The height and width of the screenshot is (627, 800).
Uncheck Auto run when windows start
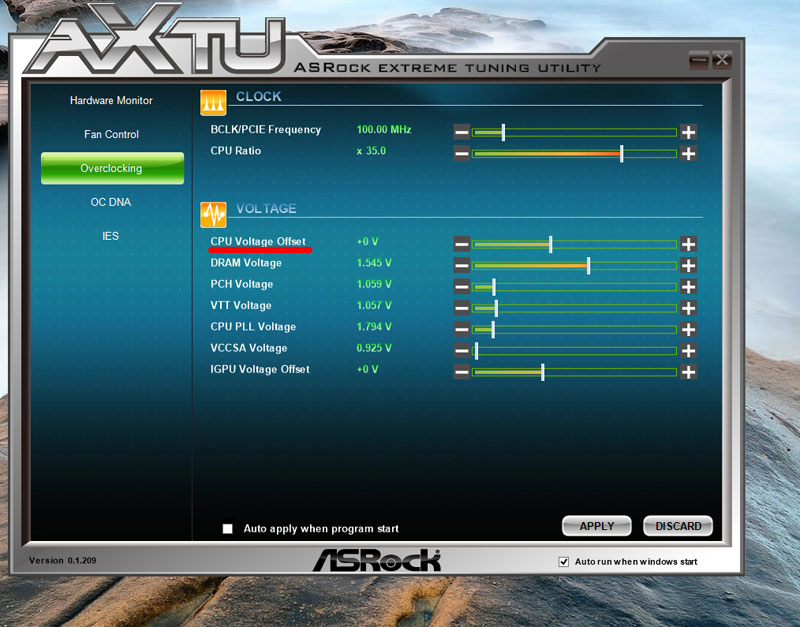[563, 562]
